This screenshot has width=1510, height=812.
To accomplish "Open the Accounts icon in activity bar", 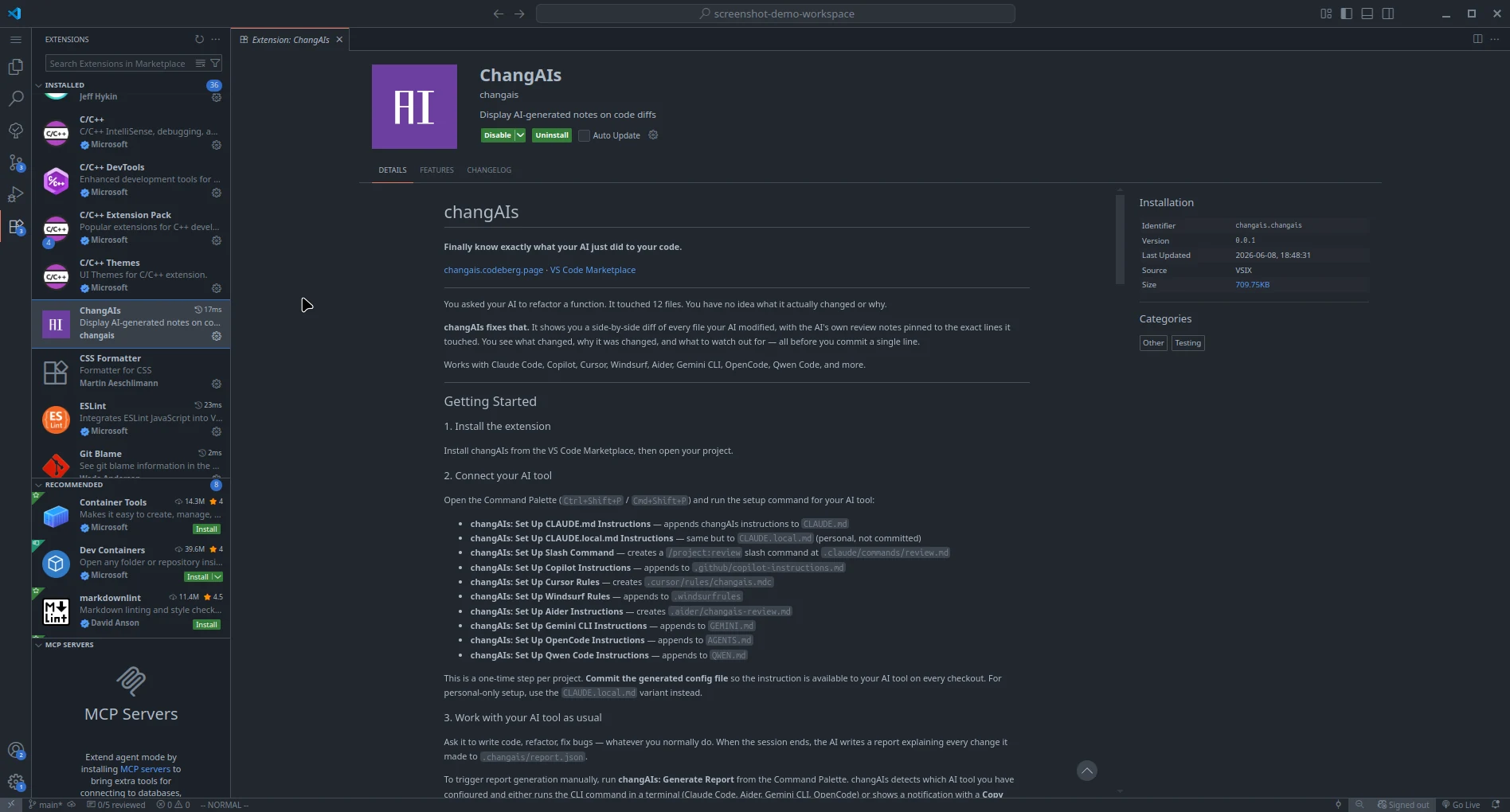I will (15, 750).
